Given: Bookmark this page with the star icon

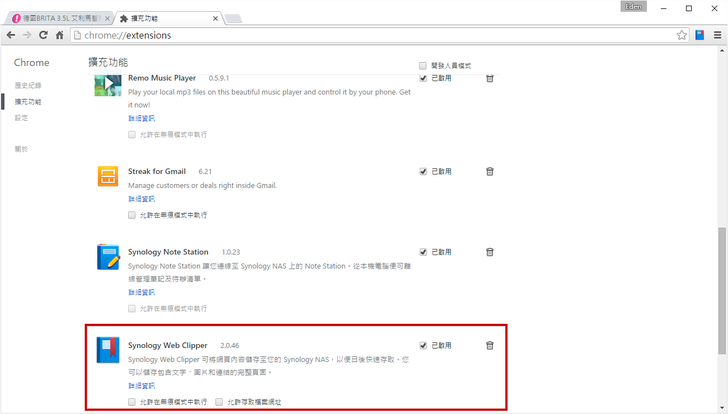Looking at the screenshot, I should tap(682, 35).
